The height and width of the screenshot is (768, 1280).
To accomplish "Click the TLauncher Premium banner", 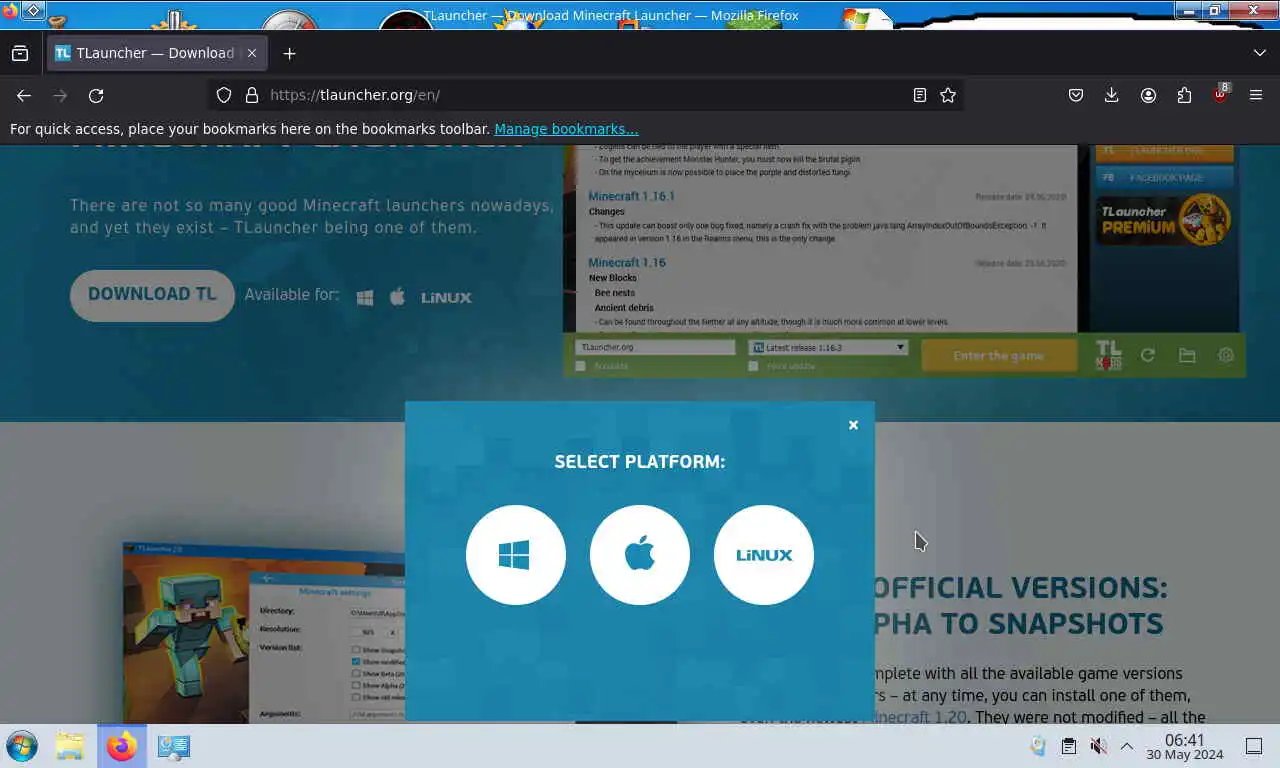I will pyautogui.click(x=1165, y=219).
